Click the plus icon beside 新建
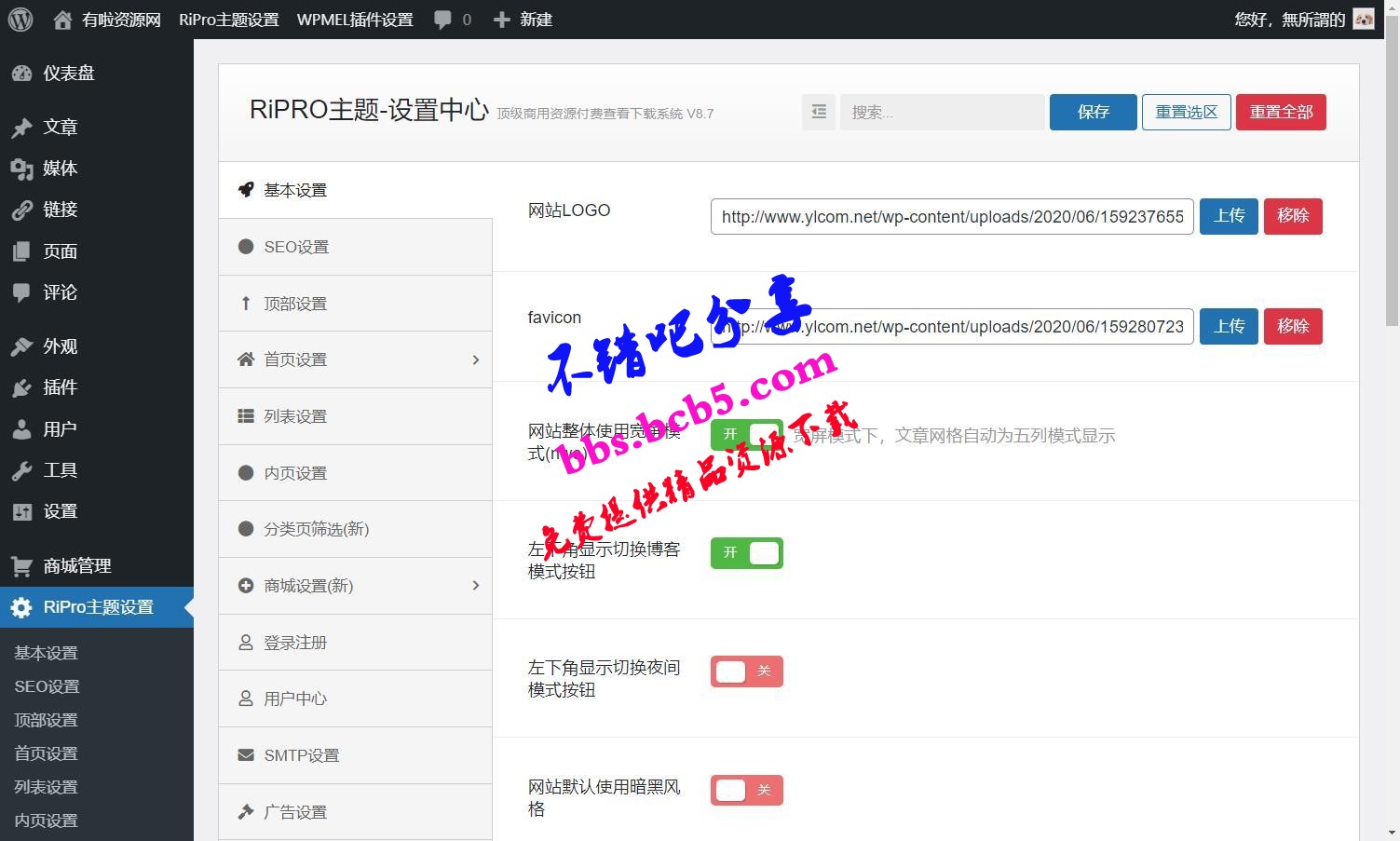 [x=501, y=20]
